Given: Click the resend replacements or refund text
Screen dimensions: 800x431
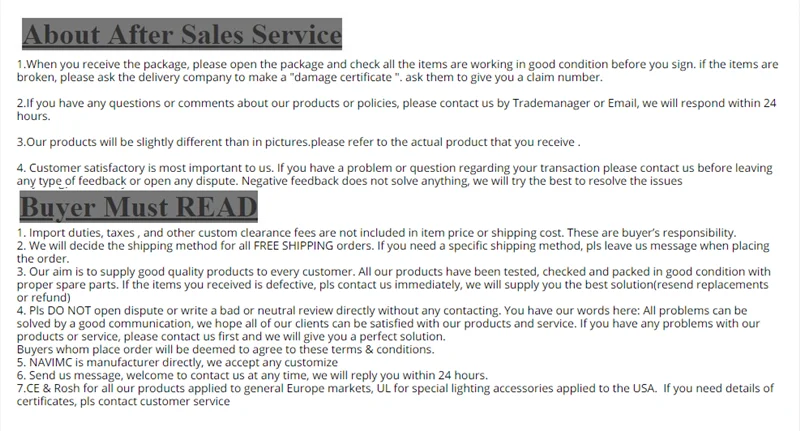Looking at the screenshot, I should coord(392,291).
